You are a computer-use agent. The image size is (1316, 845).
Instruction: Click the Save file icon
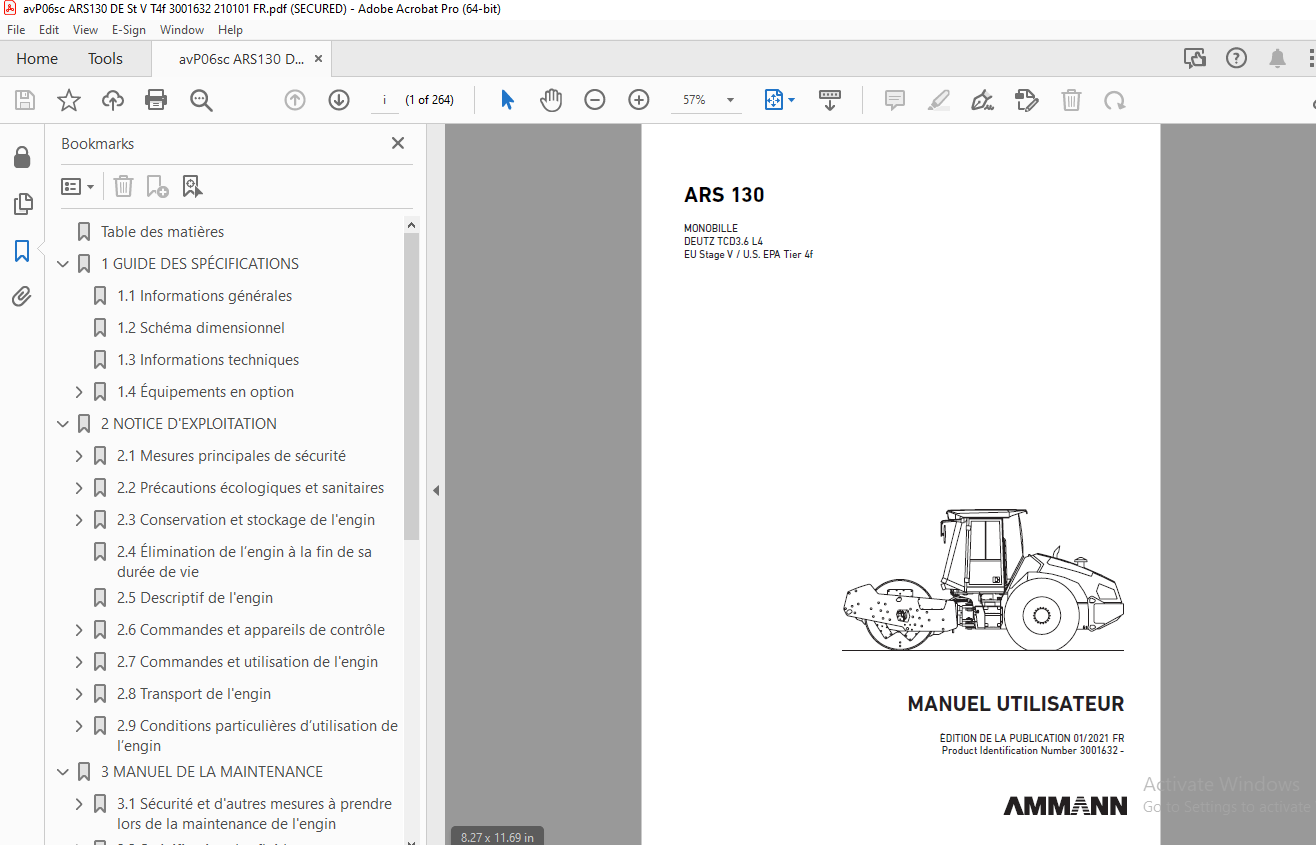25,100
